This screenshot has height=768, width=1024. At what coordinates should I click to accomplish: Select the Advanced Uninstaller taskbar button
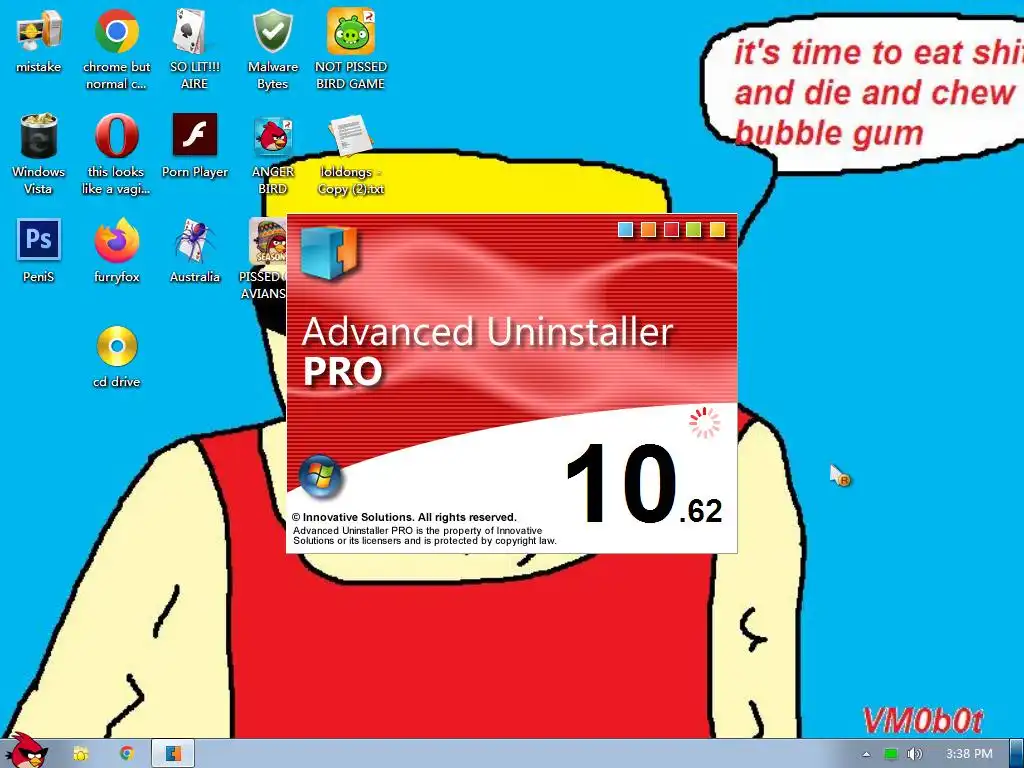point(173,754)
